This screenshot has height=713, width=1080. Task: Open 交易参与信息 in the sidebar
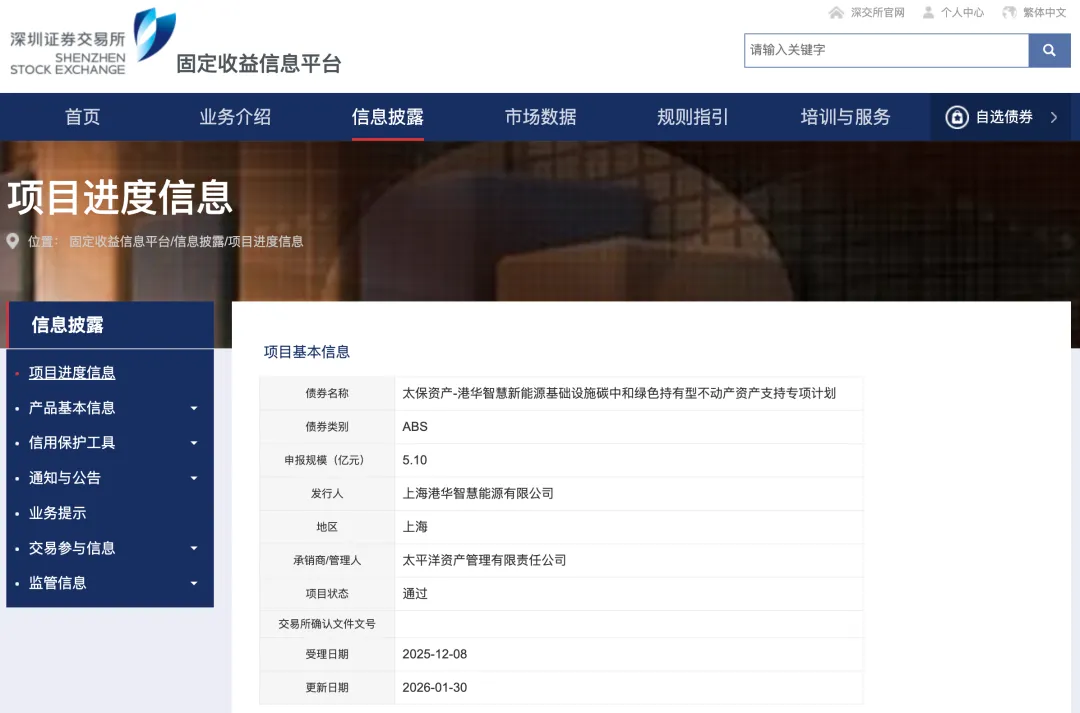point(72,548)
